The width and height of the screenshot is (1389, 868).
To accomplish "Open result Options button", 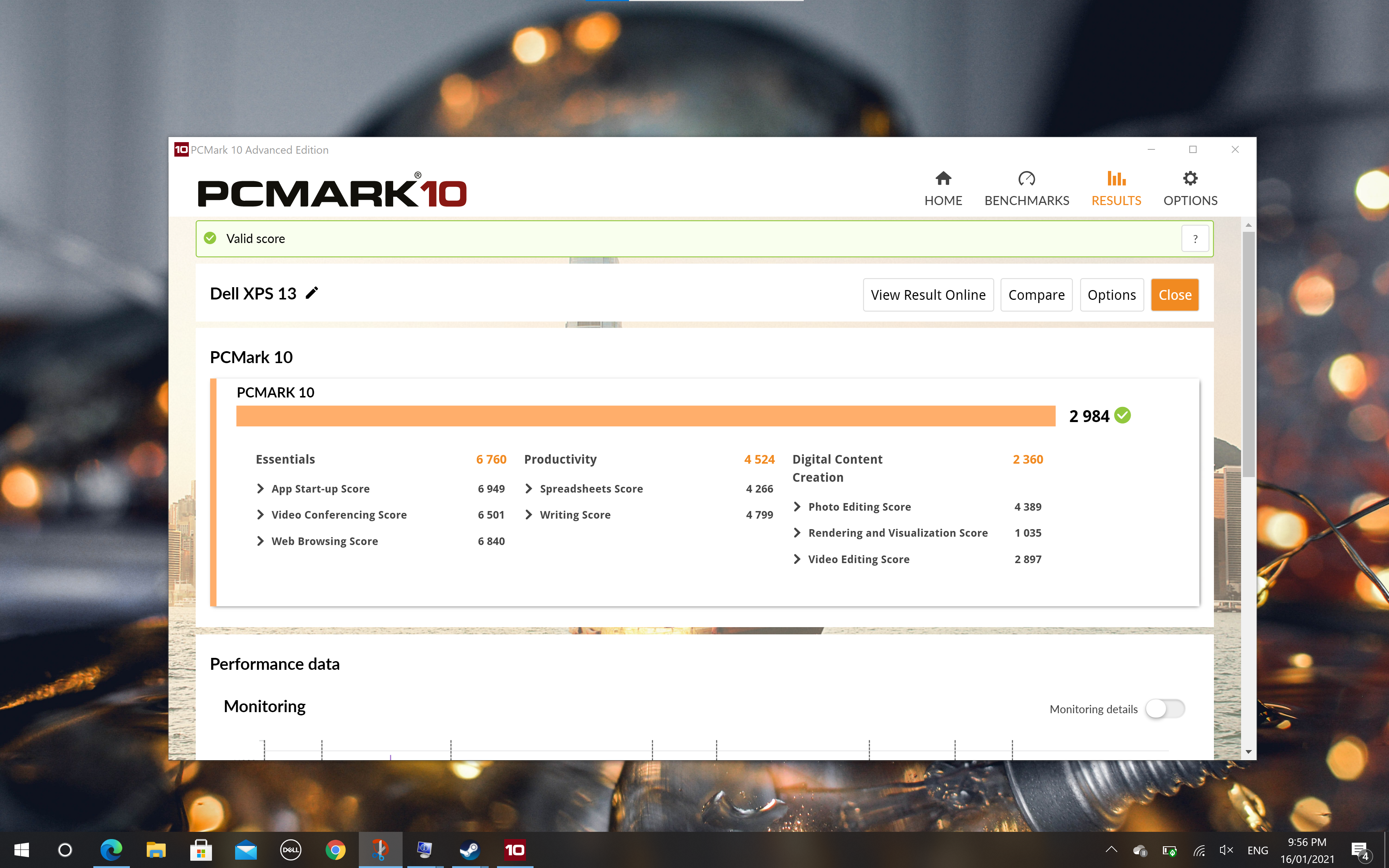I will (1111, 295).
